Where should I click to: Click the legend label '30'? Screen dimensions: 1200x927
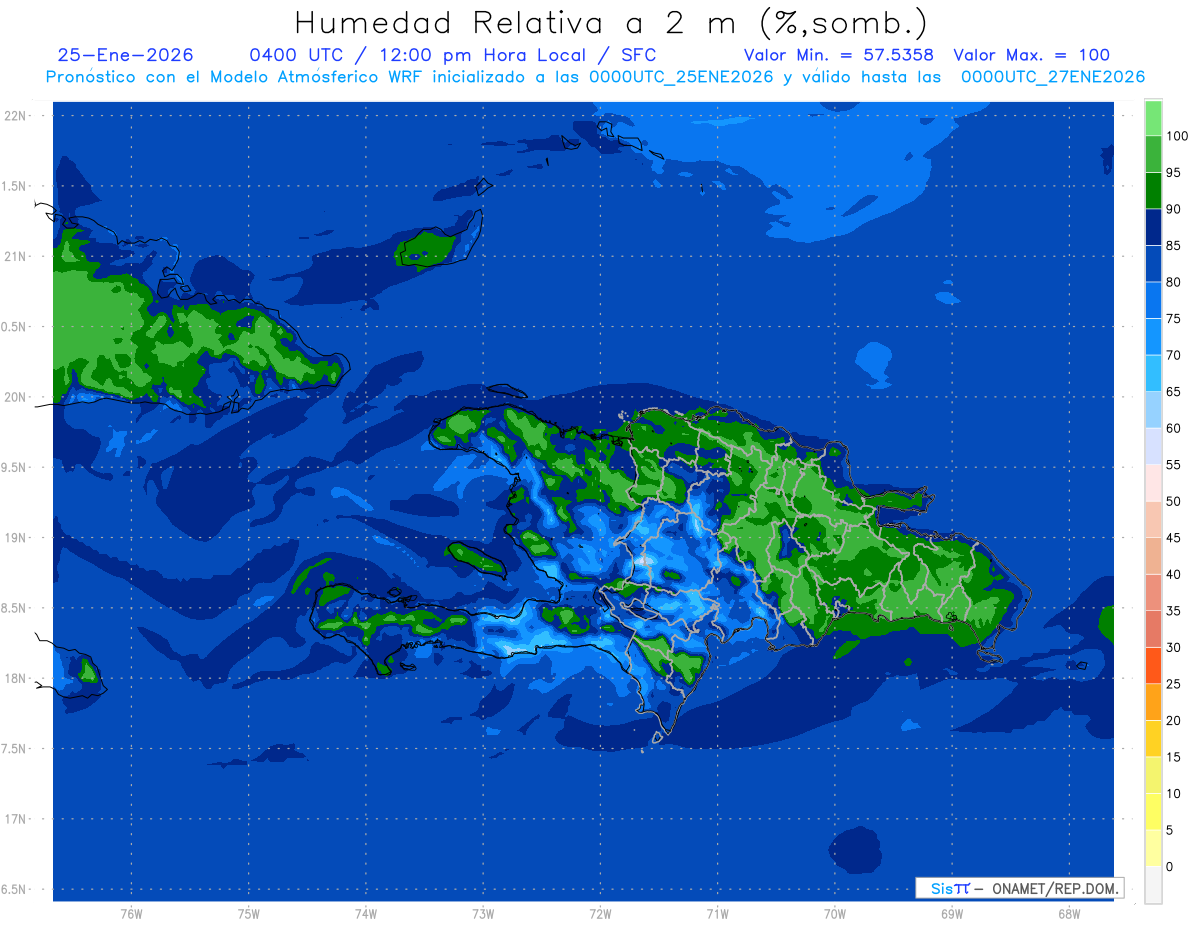point(1173,647)
